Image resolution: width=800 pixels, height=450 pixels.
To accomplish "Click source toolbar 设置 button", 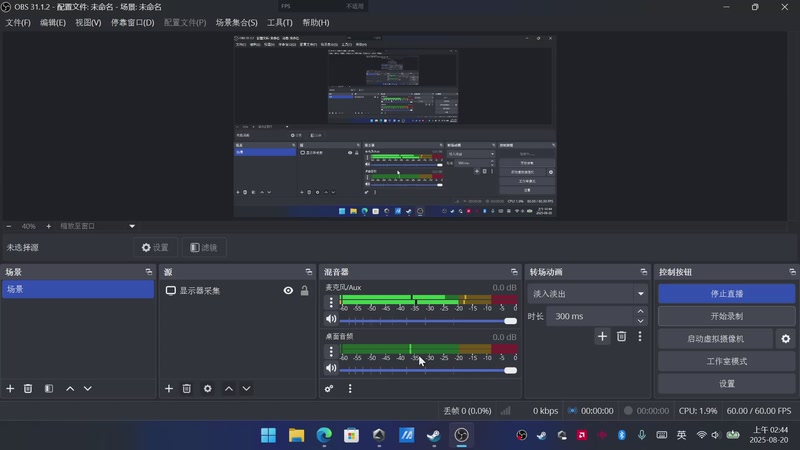I will [x=155, y=247].
